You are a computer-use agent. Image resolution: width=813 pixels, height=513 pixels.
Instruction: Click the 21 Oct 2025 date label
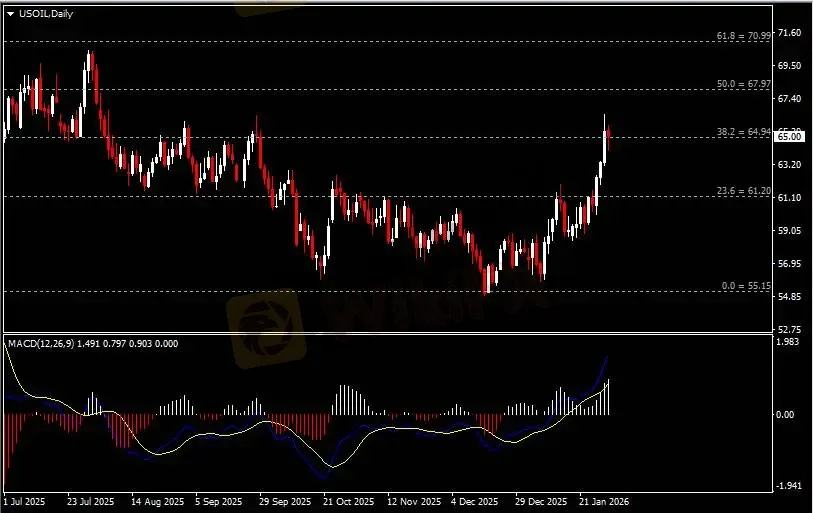coord(348,502)
